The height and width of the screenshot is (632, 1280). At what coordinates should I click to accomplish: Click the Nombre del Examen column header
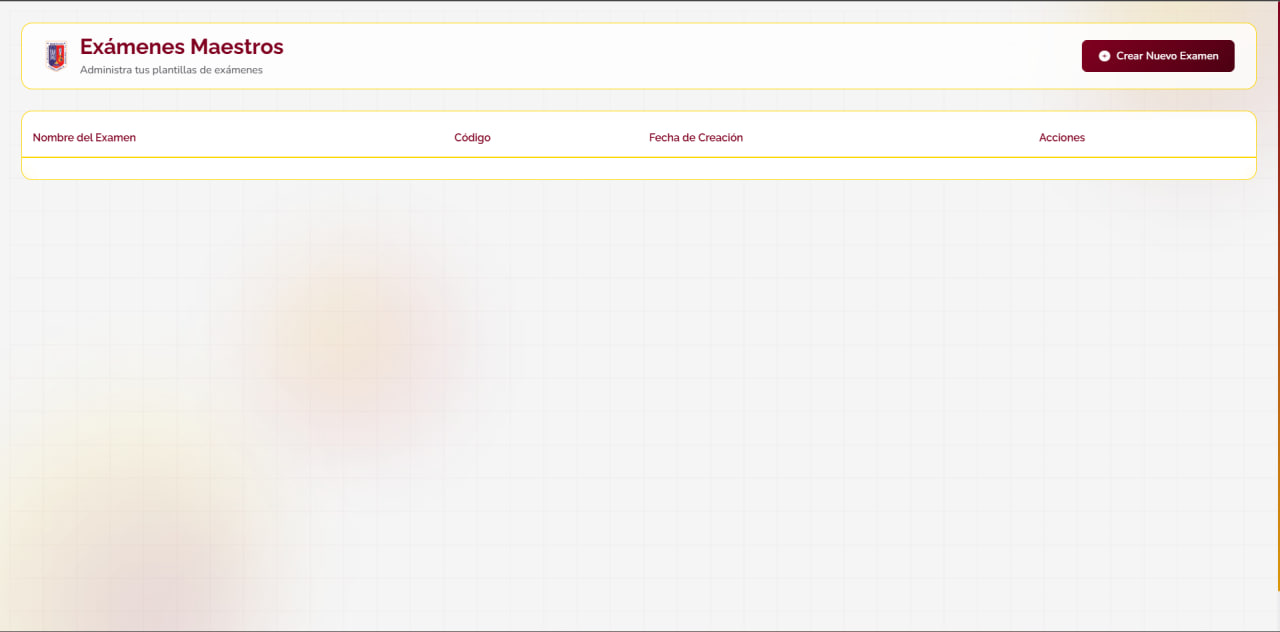84,138
